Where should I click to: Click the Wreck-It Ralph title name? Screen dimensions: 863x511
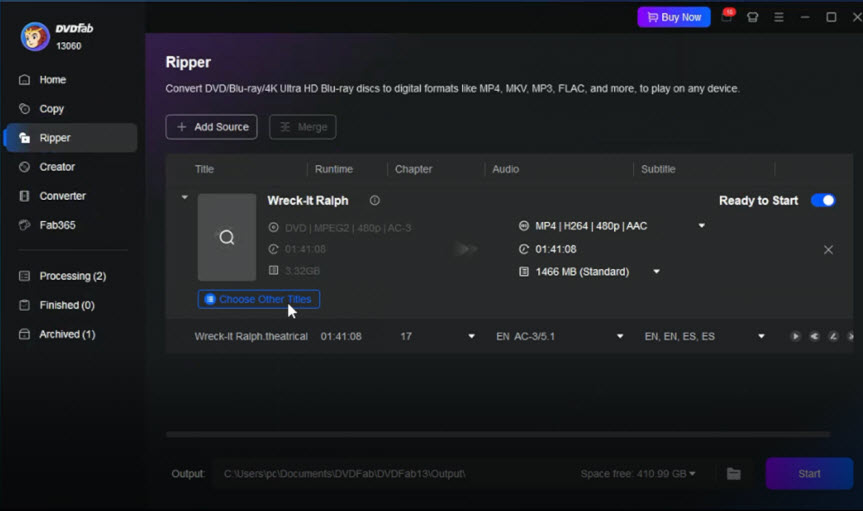click(x=308, y=200)
